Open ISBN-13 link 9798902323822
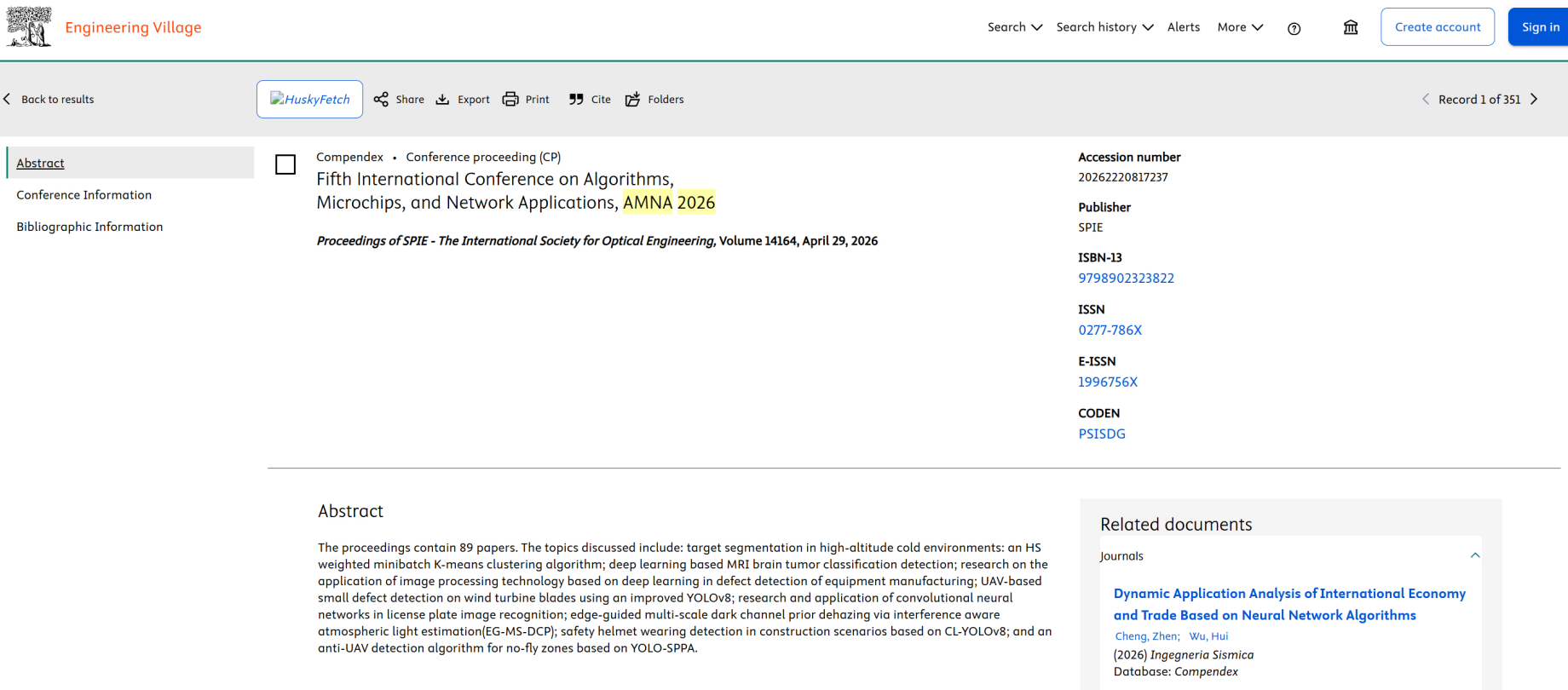Screen dimensions: 1568x690 pos(1126,279)
